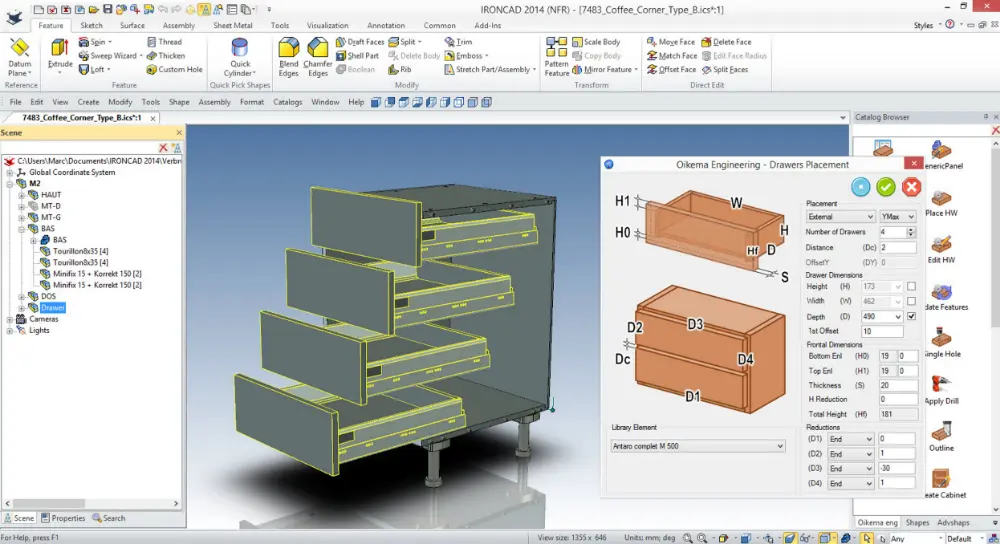This screenshot has width=1000, height=544.
Task: Uncheck the drawer Depth checkbox
Action: click(911, 316)
